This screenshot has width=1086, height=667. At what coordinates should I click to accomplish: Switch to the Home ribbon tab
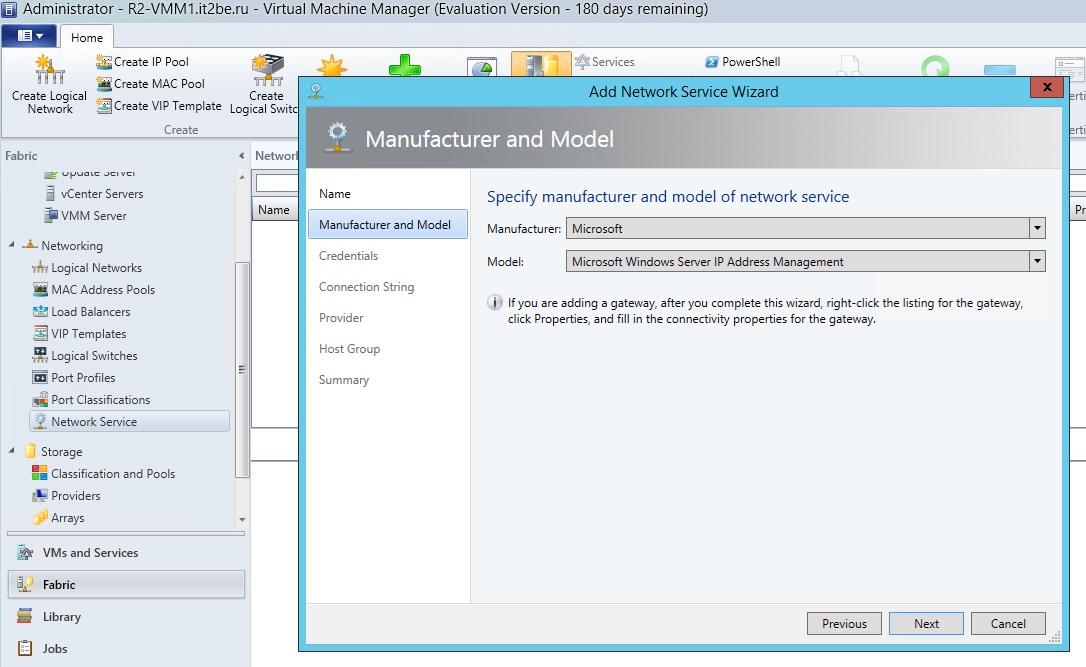click(x=87, y=36)
